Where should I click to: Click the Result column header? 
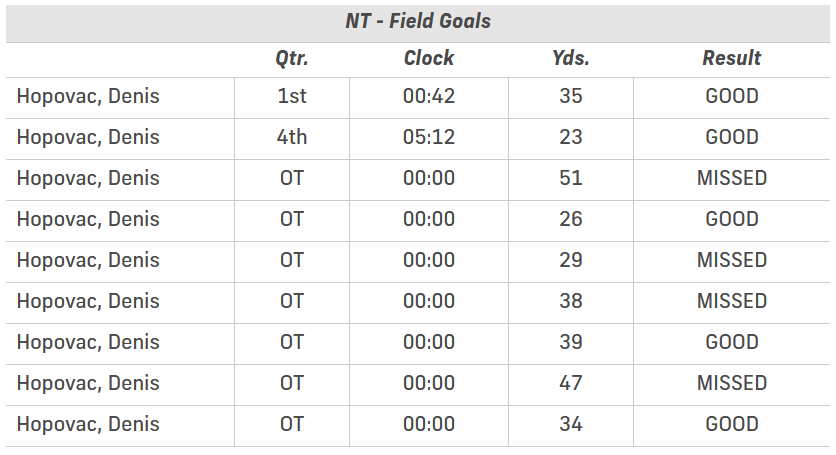tap(732, 58)
